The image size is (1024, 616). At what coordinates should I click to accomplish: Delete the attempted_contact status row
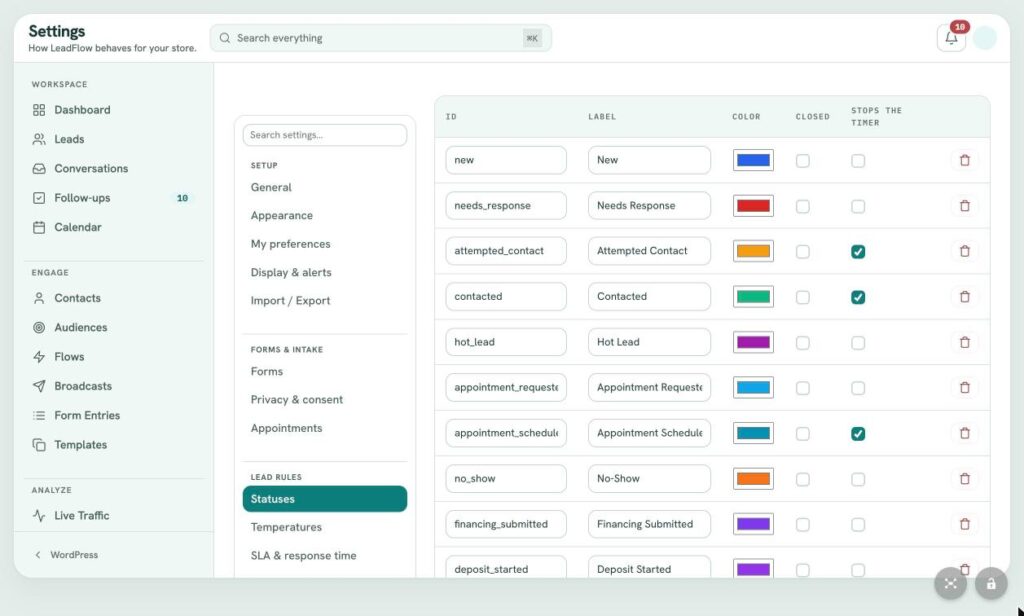coord(965,251)
